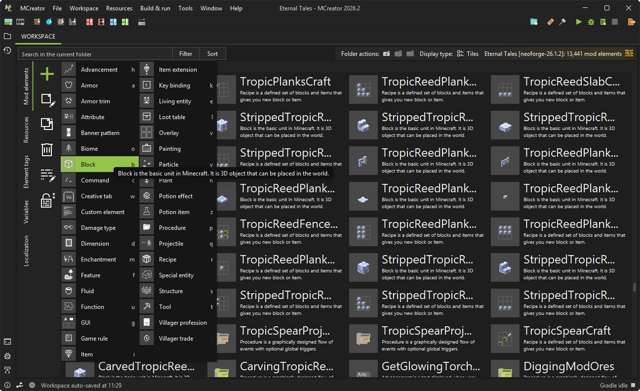Open the Help menu
This screenshot has width=640, height=391.
point(236,8)
